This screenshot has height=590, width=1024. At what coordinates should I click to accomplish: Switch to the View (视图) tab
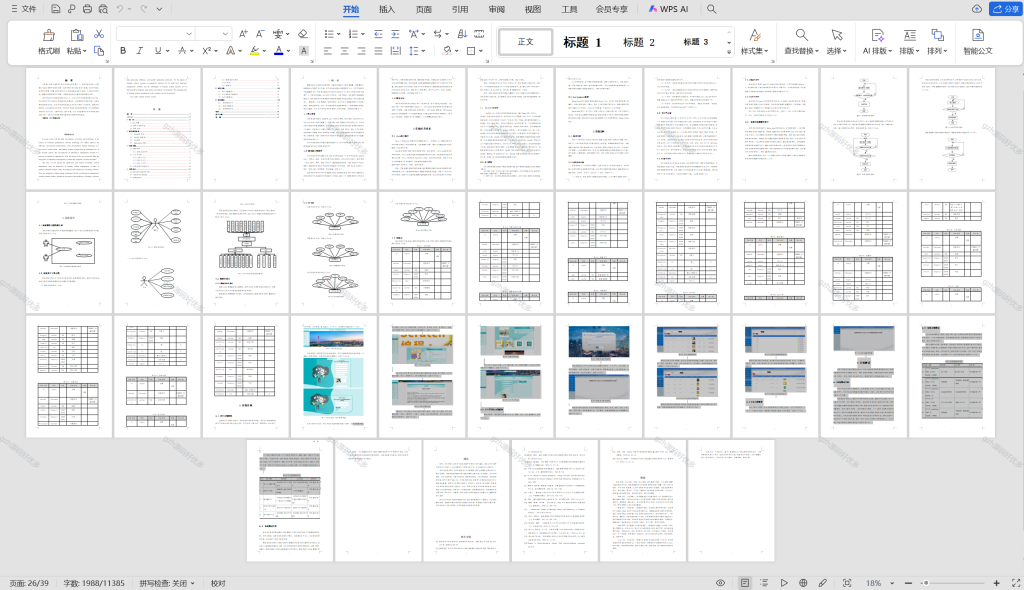[x=533, y=9]
